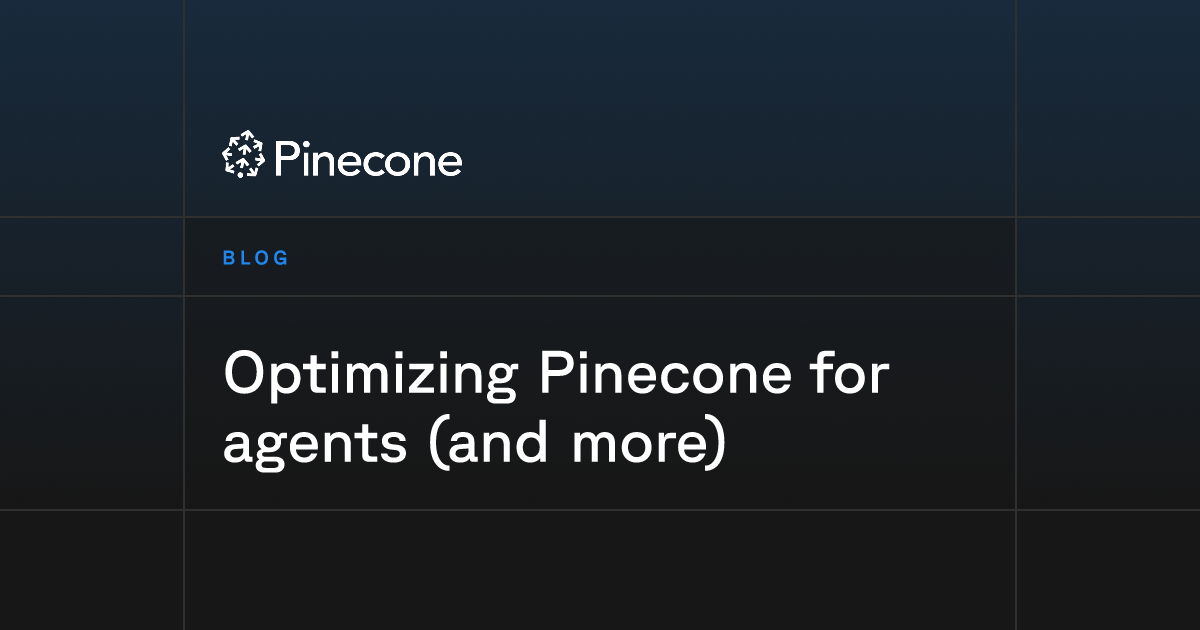This screenshot has height=630, width=1200.
Task: Click the letter "B" in the BLOG label
Action: (x=229, y=258)
